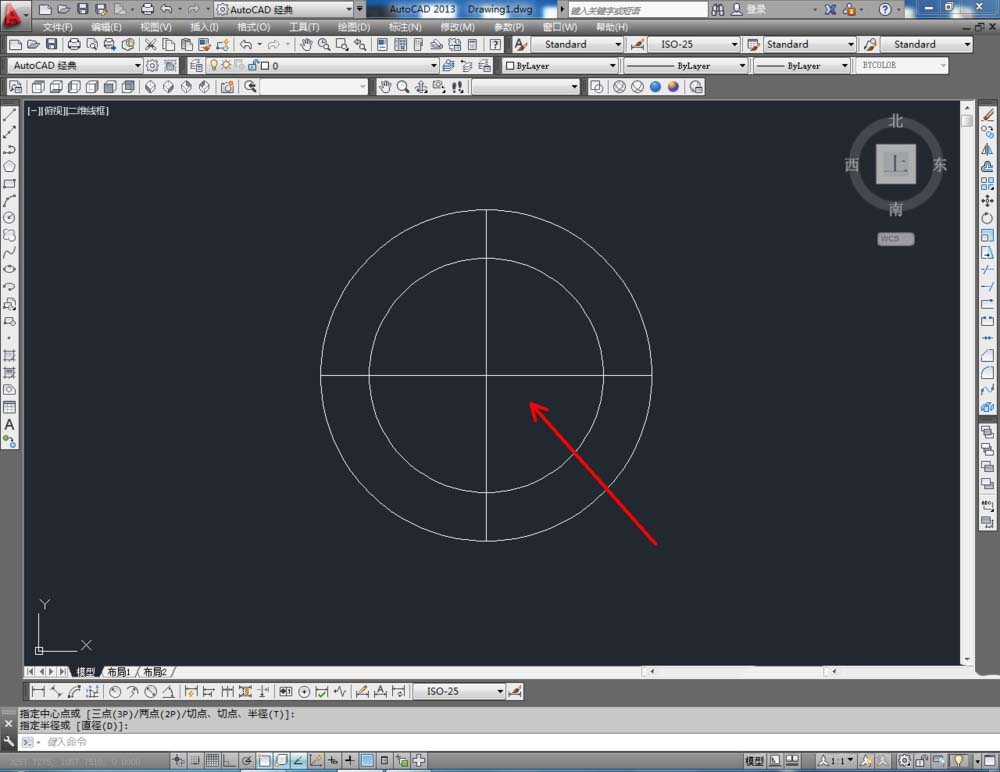
Task: Click the Cut scissors icon
Action: coord(150,45)
